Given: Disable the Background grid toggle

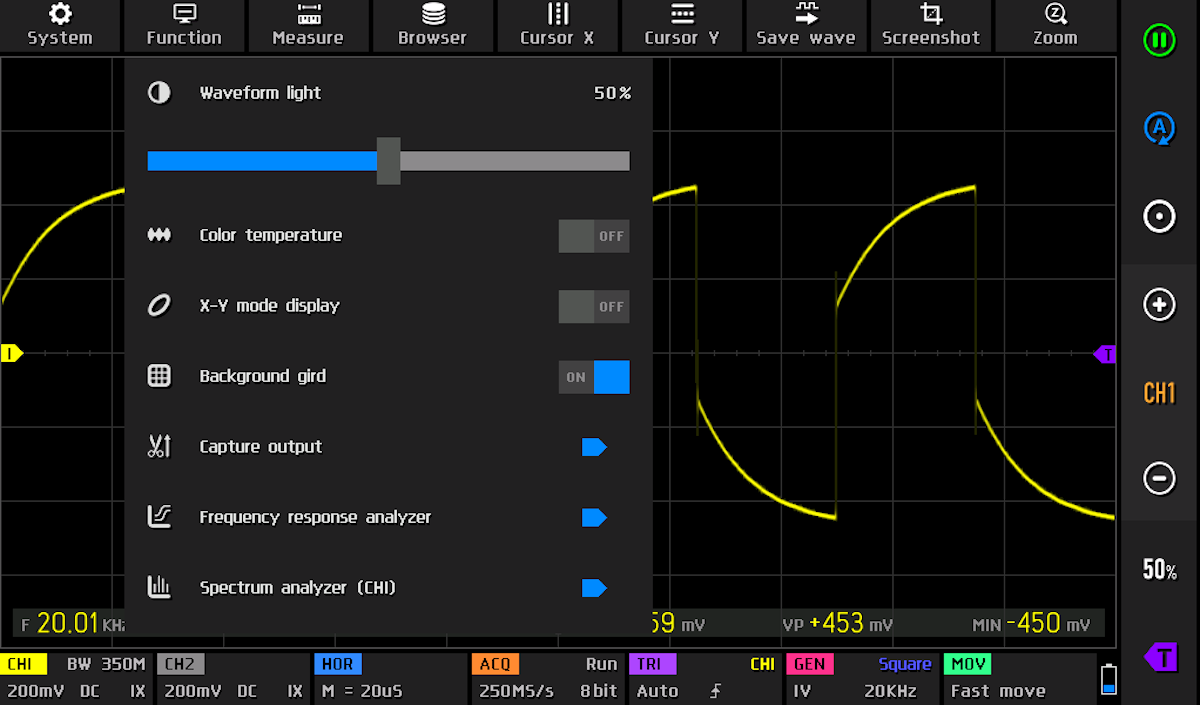Looking at the screenshot, I should 594,377.
